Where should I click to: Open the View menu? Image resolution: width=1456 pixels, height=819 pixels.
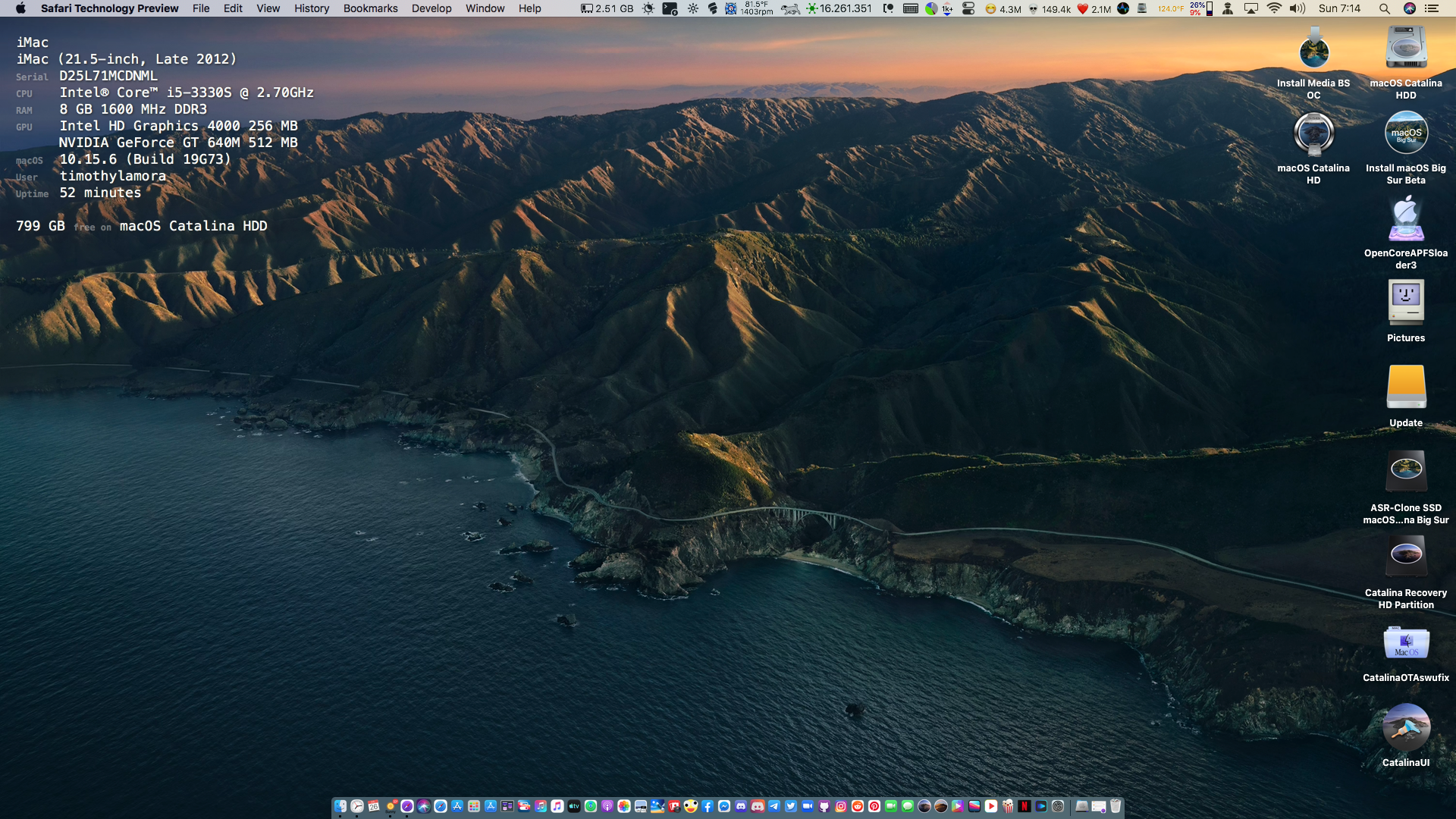[x=268, y=8]
